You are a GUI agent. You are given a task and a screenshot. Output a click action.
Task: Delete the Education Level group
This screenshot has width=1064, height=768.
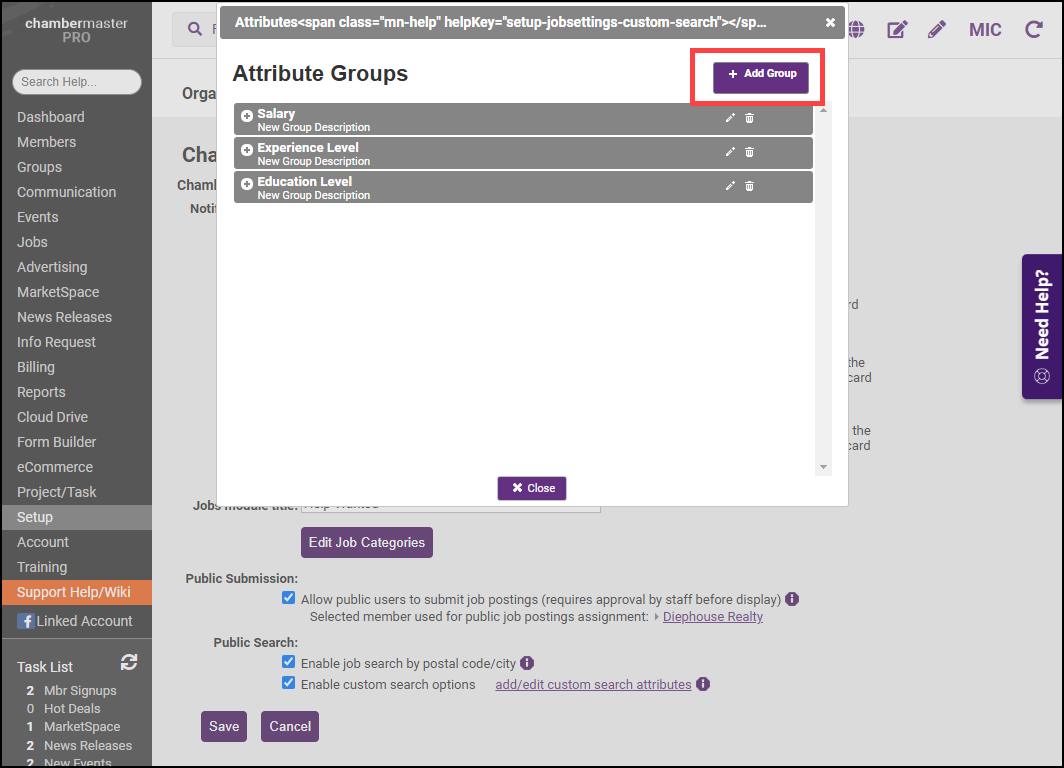pyautogui.click(x=749, y=186)
